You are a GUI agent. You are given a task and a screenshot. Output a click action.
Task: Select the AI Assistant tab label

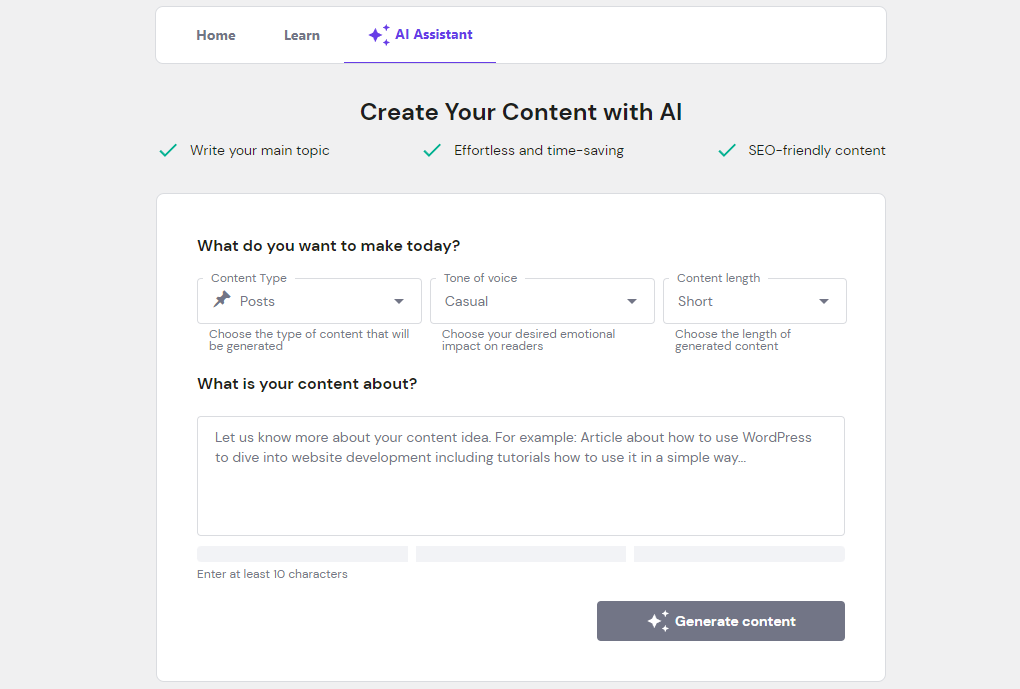(x=434, y=35)
